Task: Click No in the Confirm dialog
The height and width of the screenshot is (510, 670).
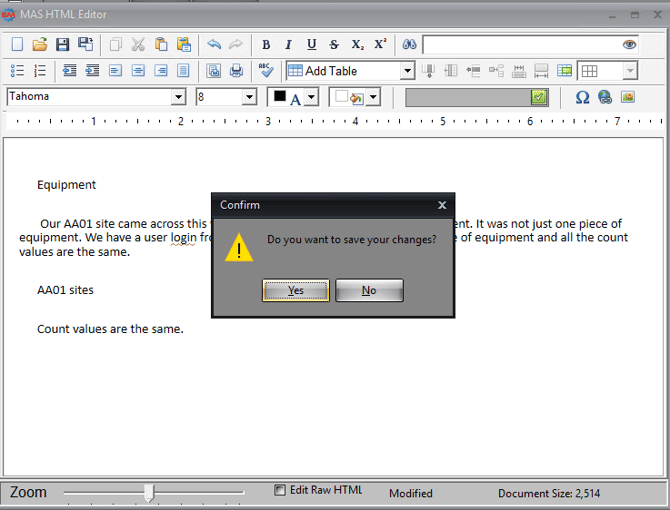Action: click(369, 290)
